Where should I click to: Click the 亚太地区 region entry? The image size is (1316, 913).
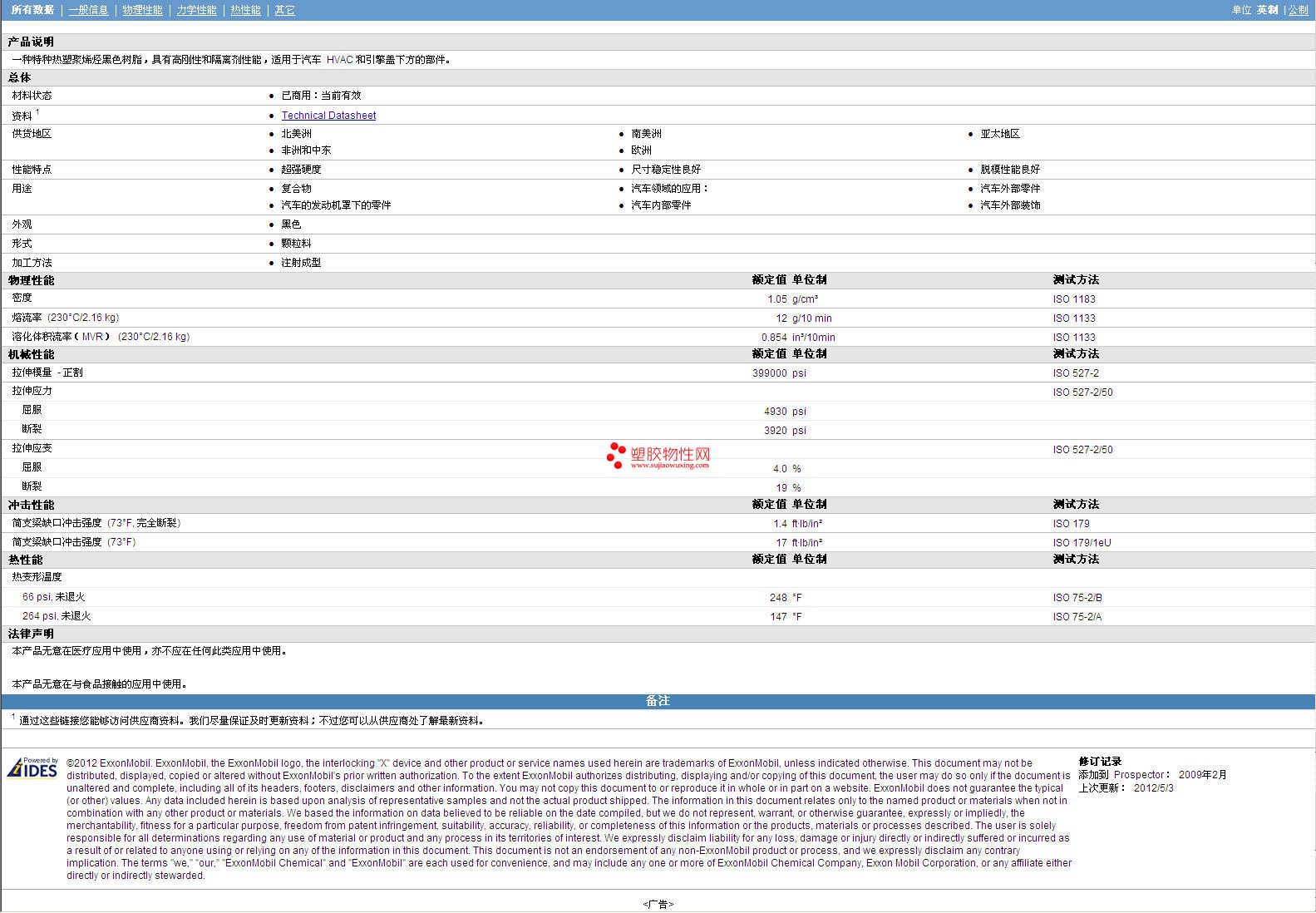(999, 134)
